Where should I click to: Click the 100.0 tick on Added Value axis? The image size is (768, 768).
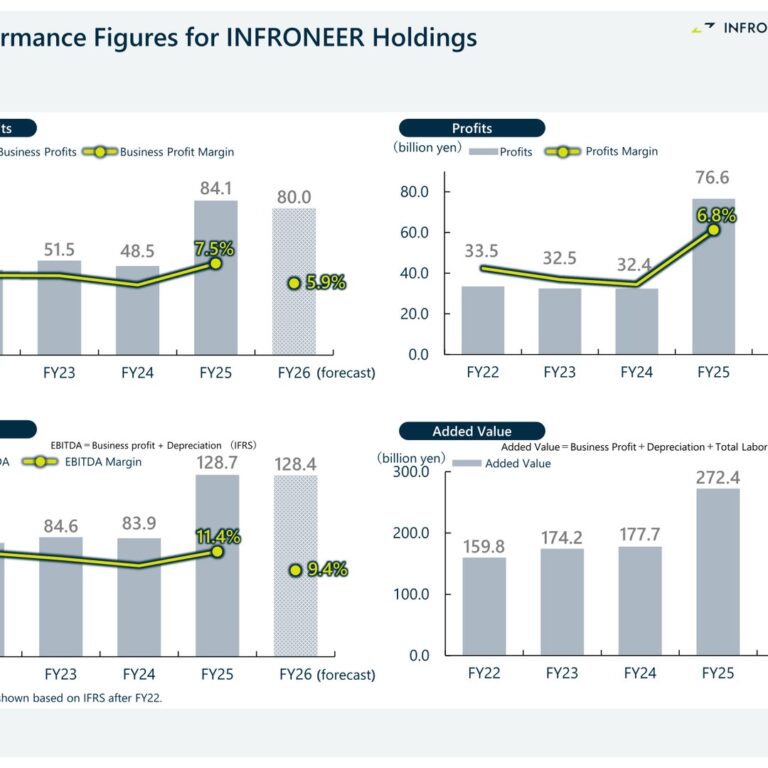(x=411, y=594)
